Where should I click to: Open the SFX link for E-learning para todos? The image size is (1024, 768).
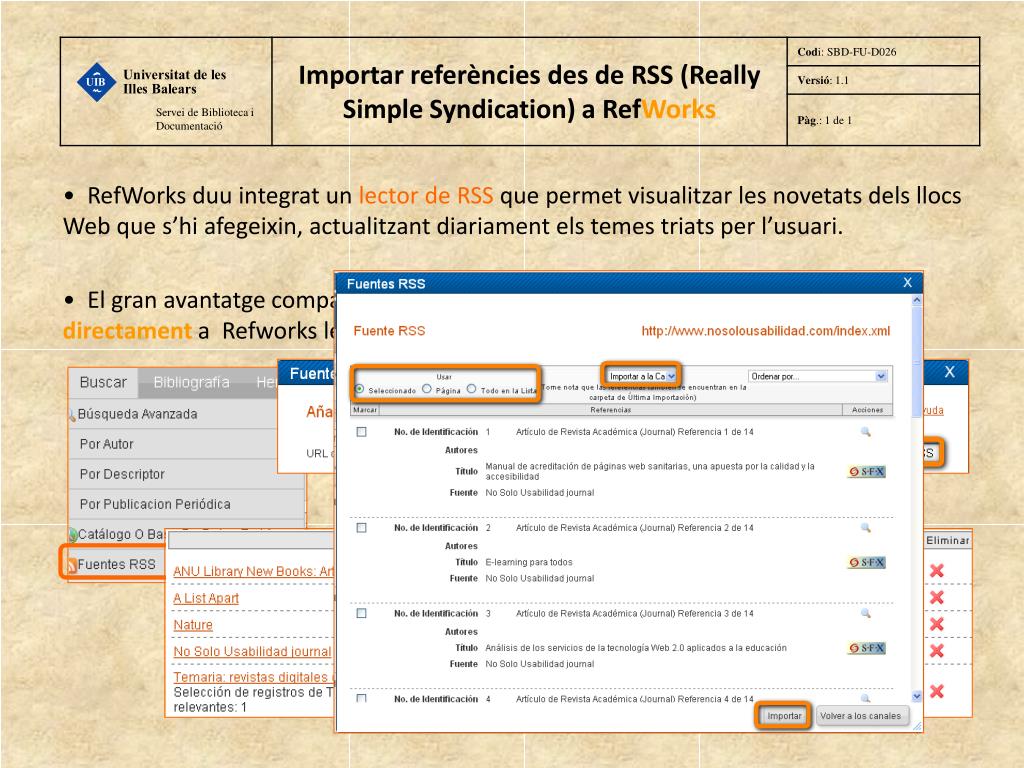click(x=867, y=562)
